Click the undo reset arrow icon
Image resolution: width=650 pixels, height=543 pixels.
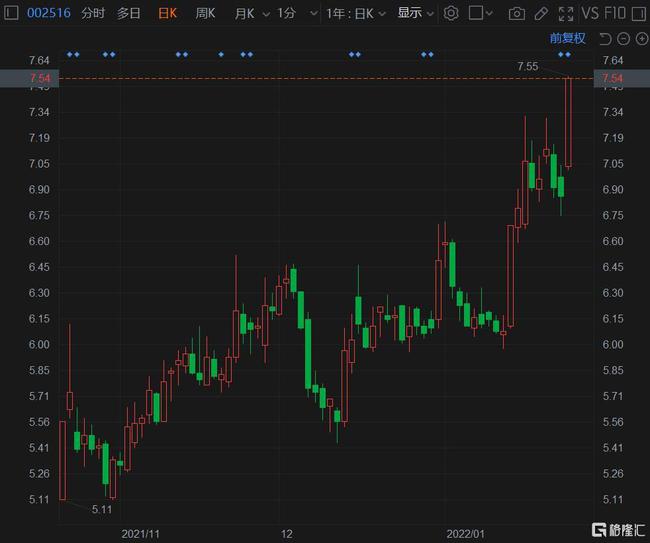tap(604, 39)
